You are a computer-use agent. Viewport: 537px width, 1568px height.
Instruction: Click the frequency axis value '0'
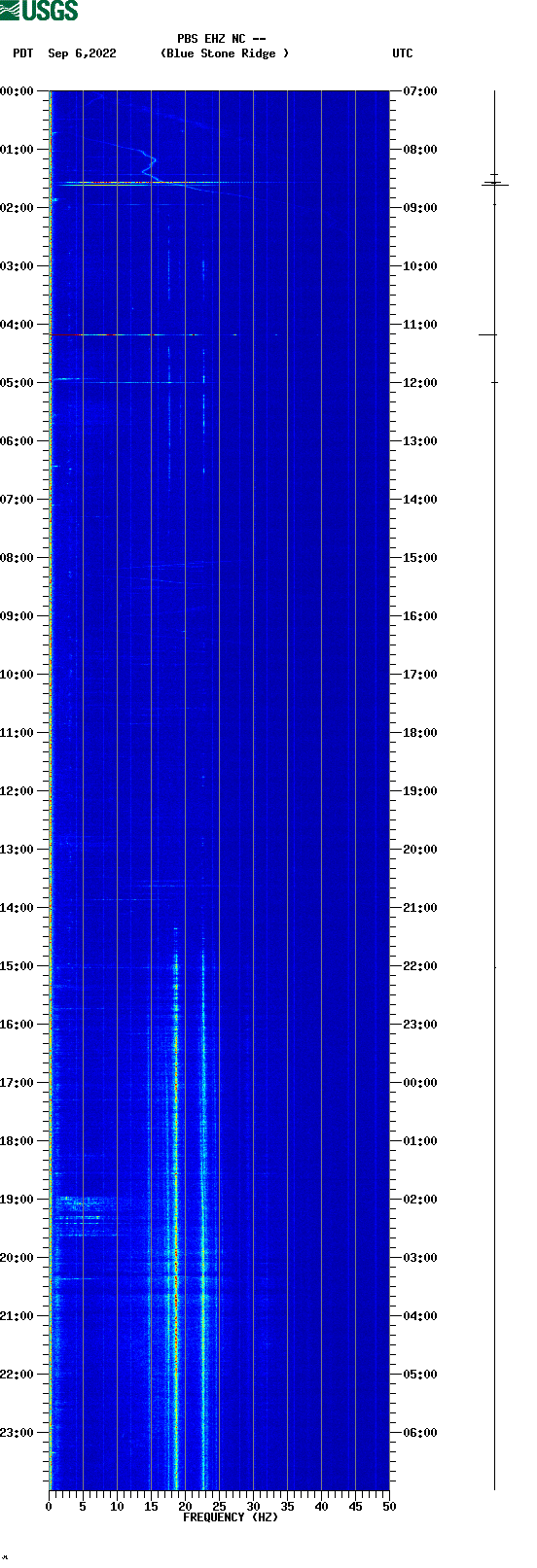[x=49, y=1507]
